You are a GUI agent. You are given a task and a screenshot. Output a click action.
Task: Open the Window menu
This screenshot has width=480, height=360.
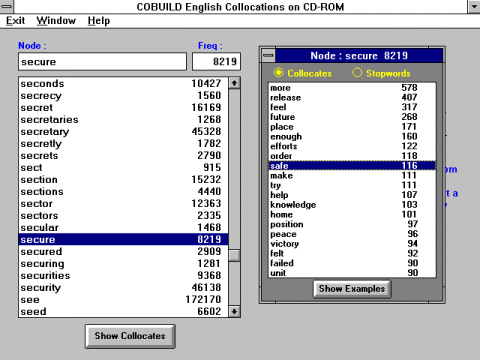[56, 21]
